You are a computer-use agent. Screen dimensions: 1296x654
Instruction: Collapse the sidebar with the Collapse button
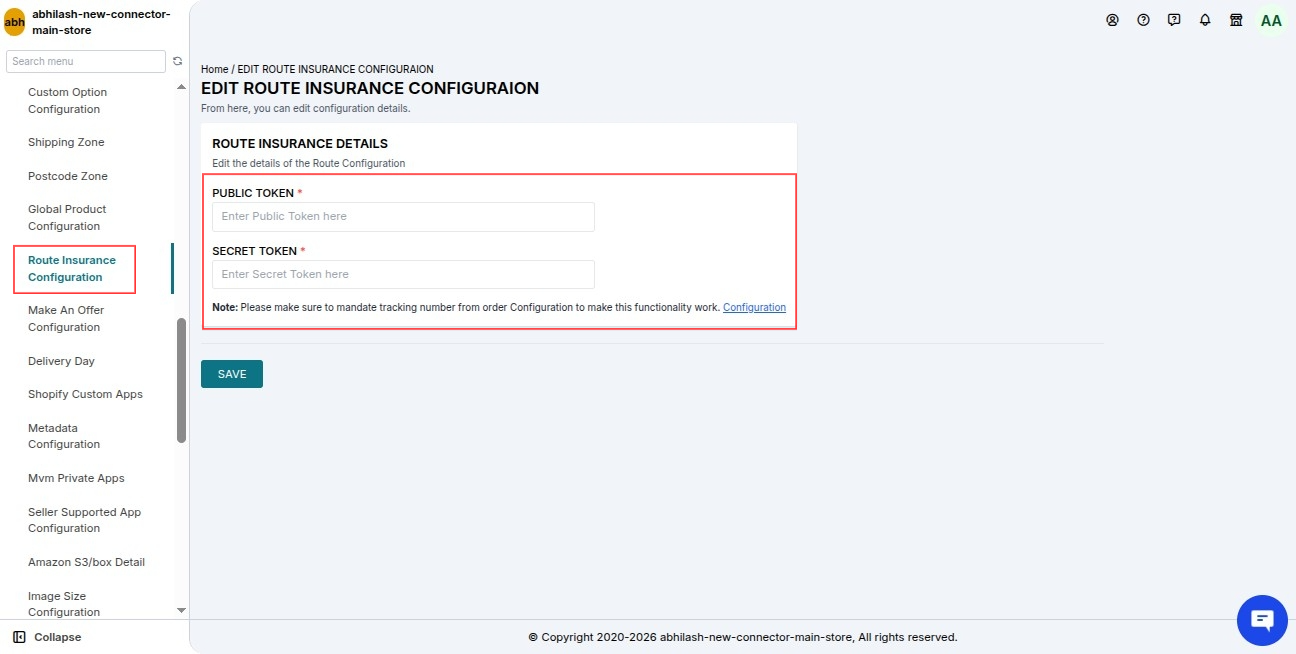pyautogui.click(x=47, y=637)
